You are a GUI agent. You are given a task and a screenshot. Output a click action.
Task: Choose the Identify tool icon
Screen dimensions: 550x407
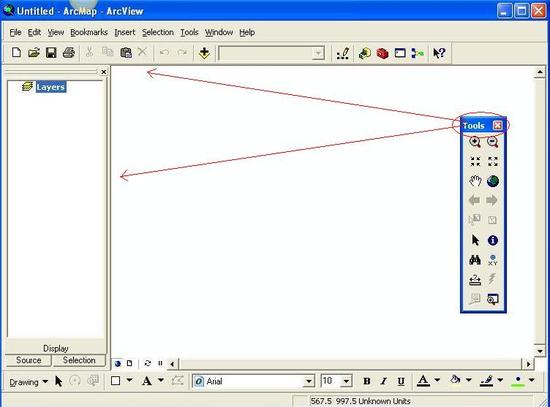[x=493, y=240]
